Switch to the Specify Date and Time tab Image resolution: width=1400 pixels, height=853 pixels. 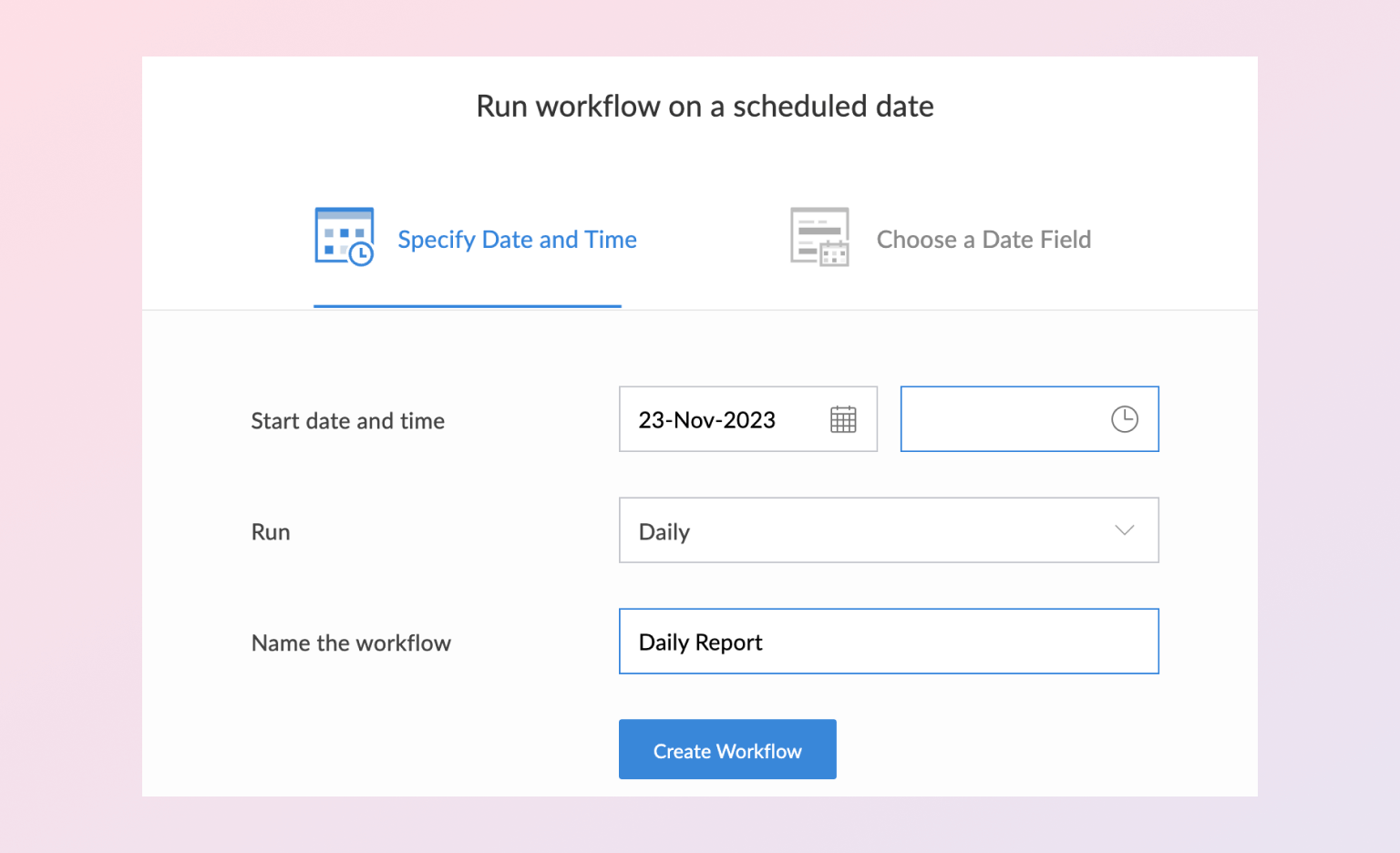click(x=517, y=240)
